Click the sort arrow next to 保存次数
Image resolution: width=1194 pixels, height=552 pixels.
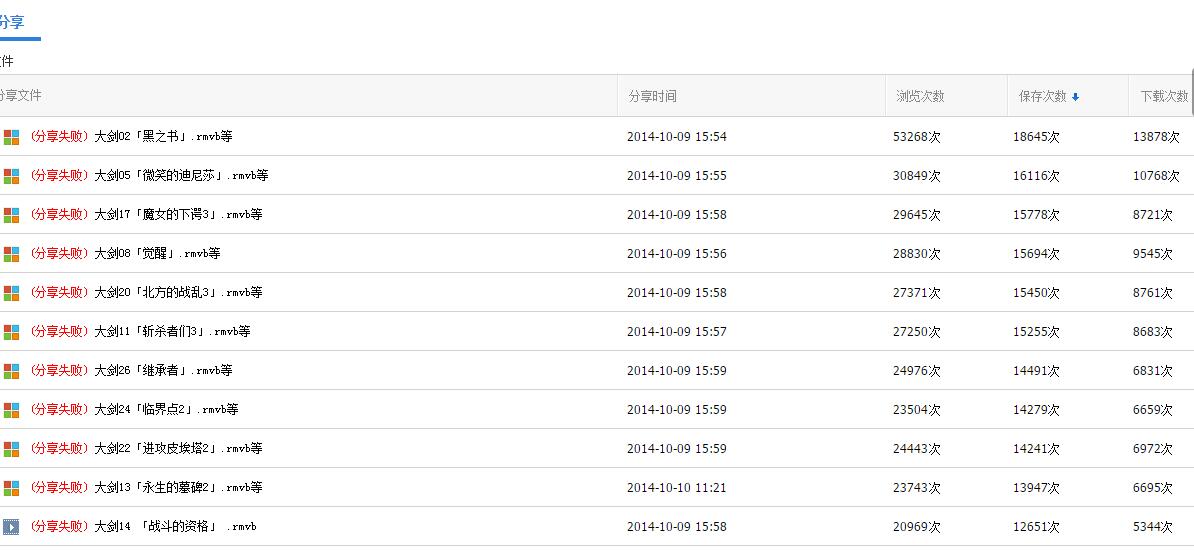pyautogui.click(x=1076, y=97)
